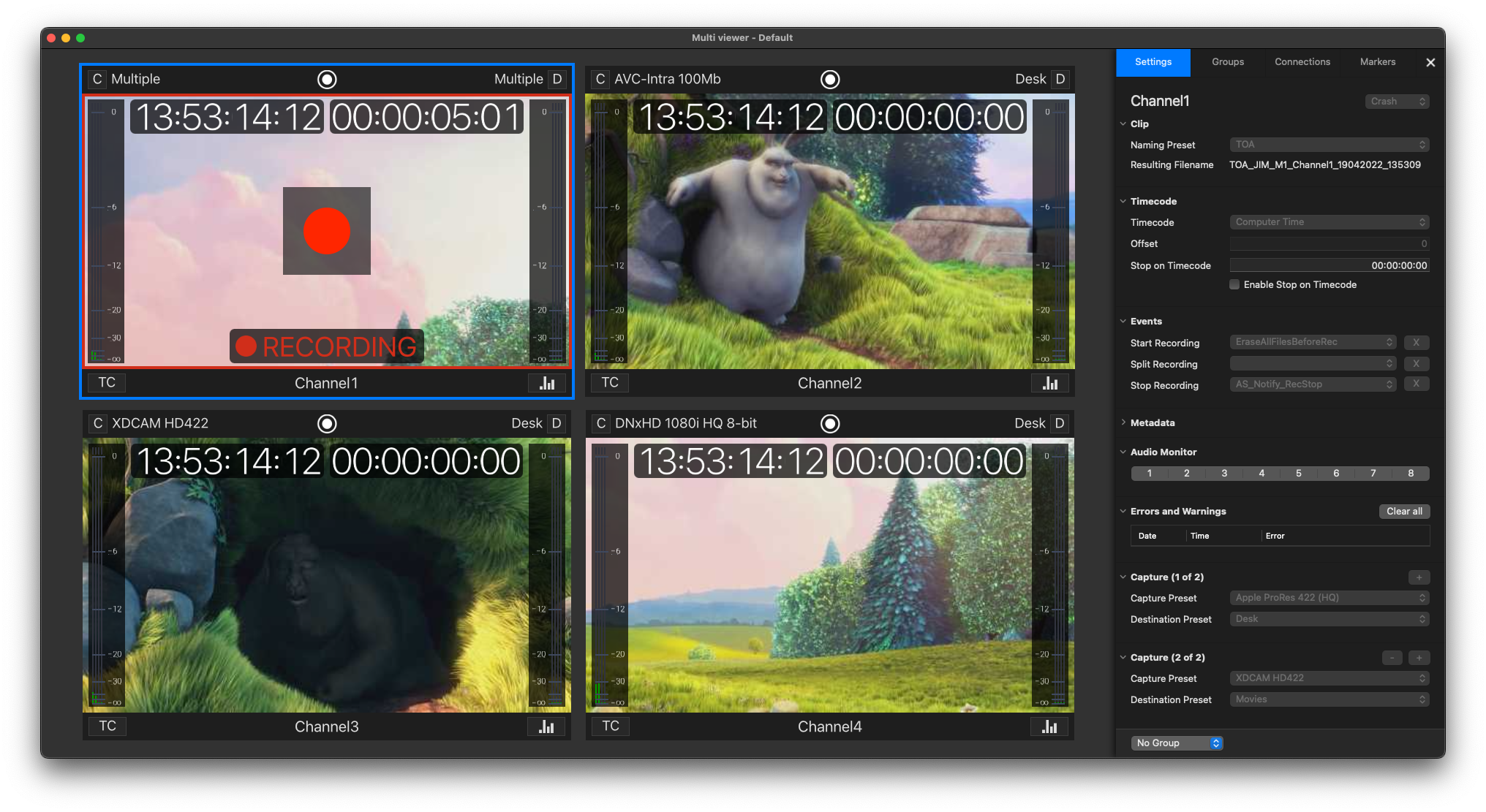Collapse the Clip section
This screenshot has height=812, width=1486.
(1123, 124)
